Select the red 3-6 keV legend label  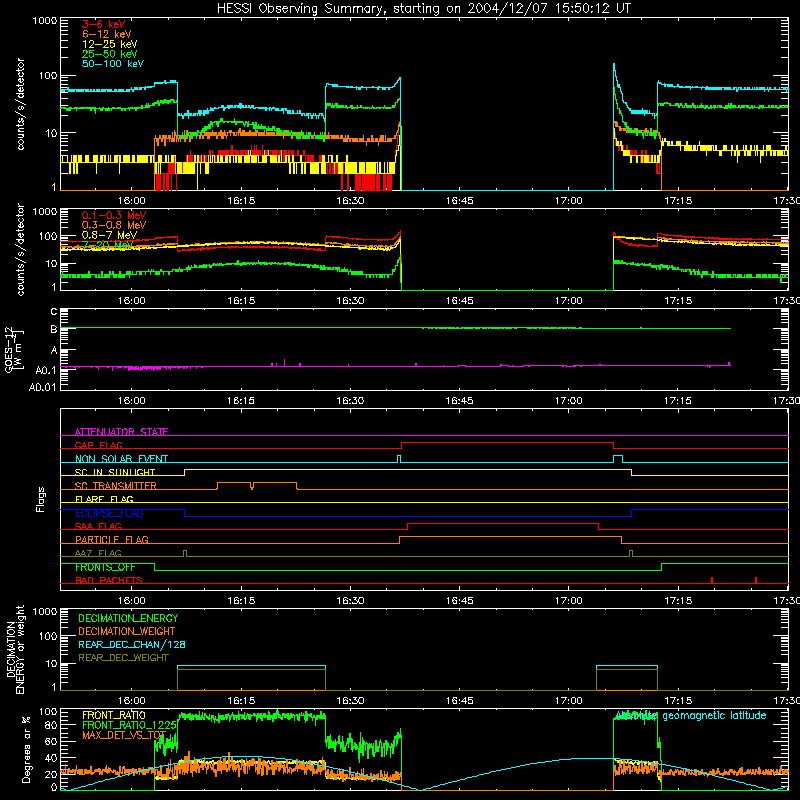coord(104,24)
